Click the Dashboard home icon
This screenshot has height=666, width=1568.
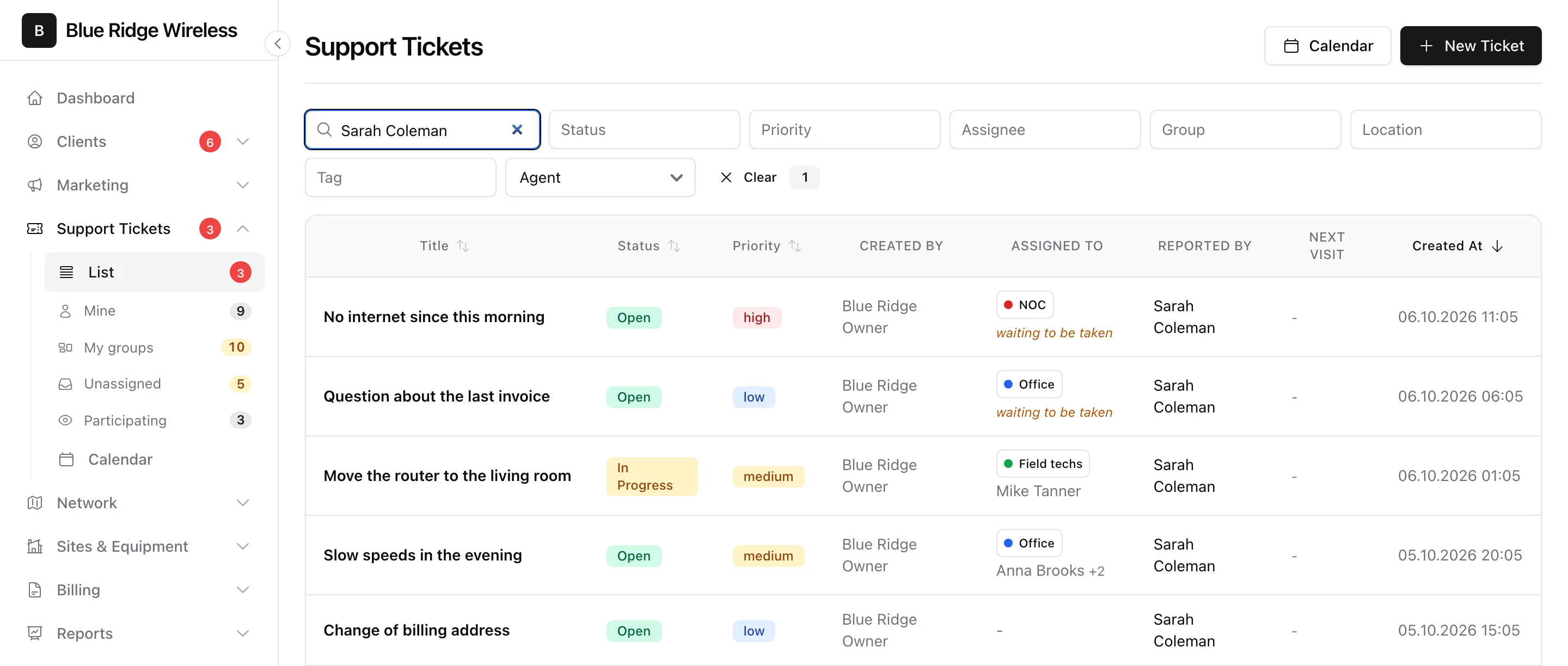35,98
